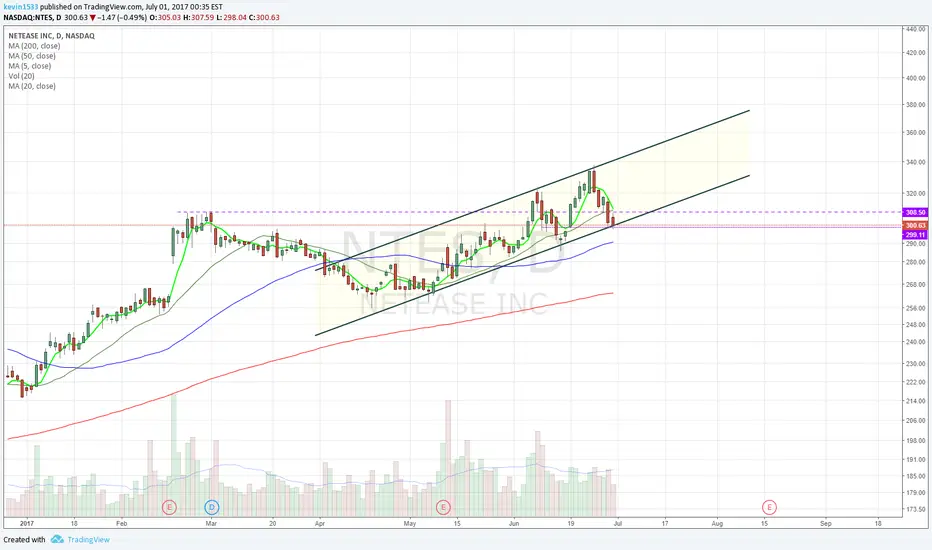Image resolution: width=932 pixels, height=550 pixels.
Task: Click the high price value H:307.59
Action: click(199, 17)
